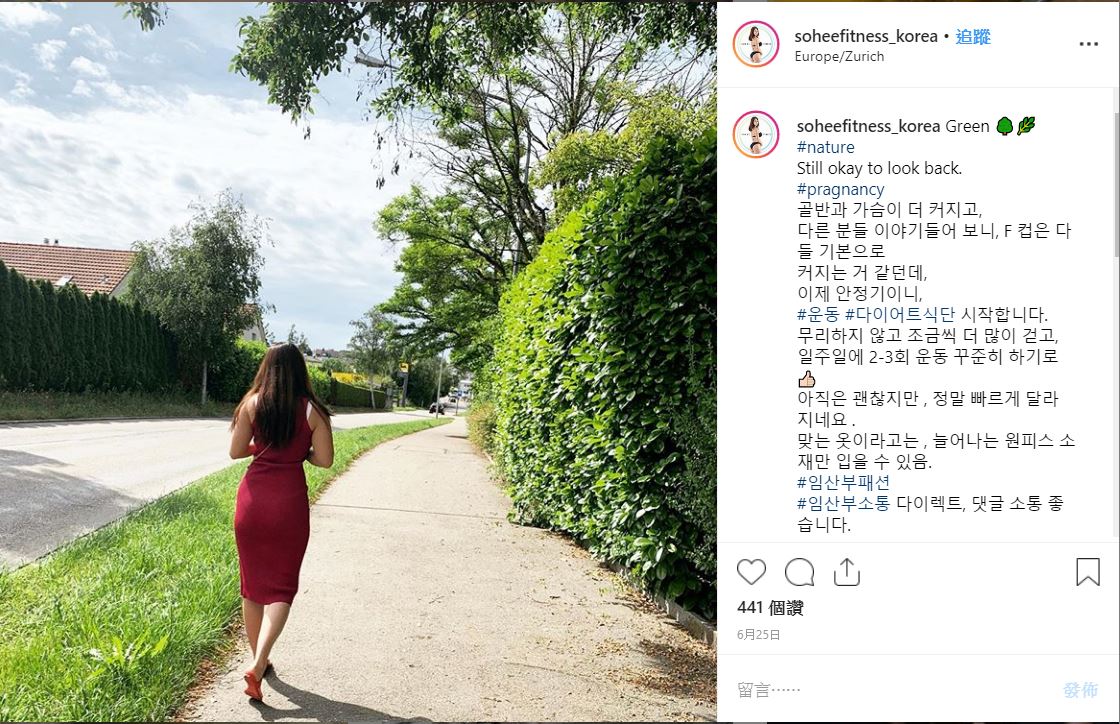This screenshot has width=1120, height=724.
Task: Click the 6月25日 post date
Action: tap(759, 634)
